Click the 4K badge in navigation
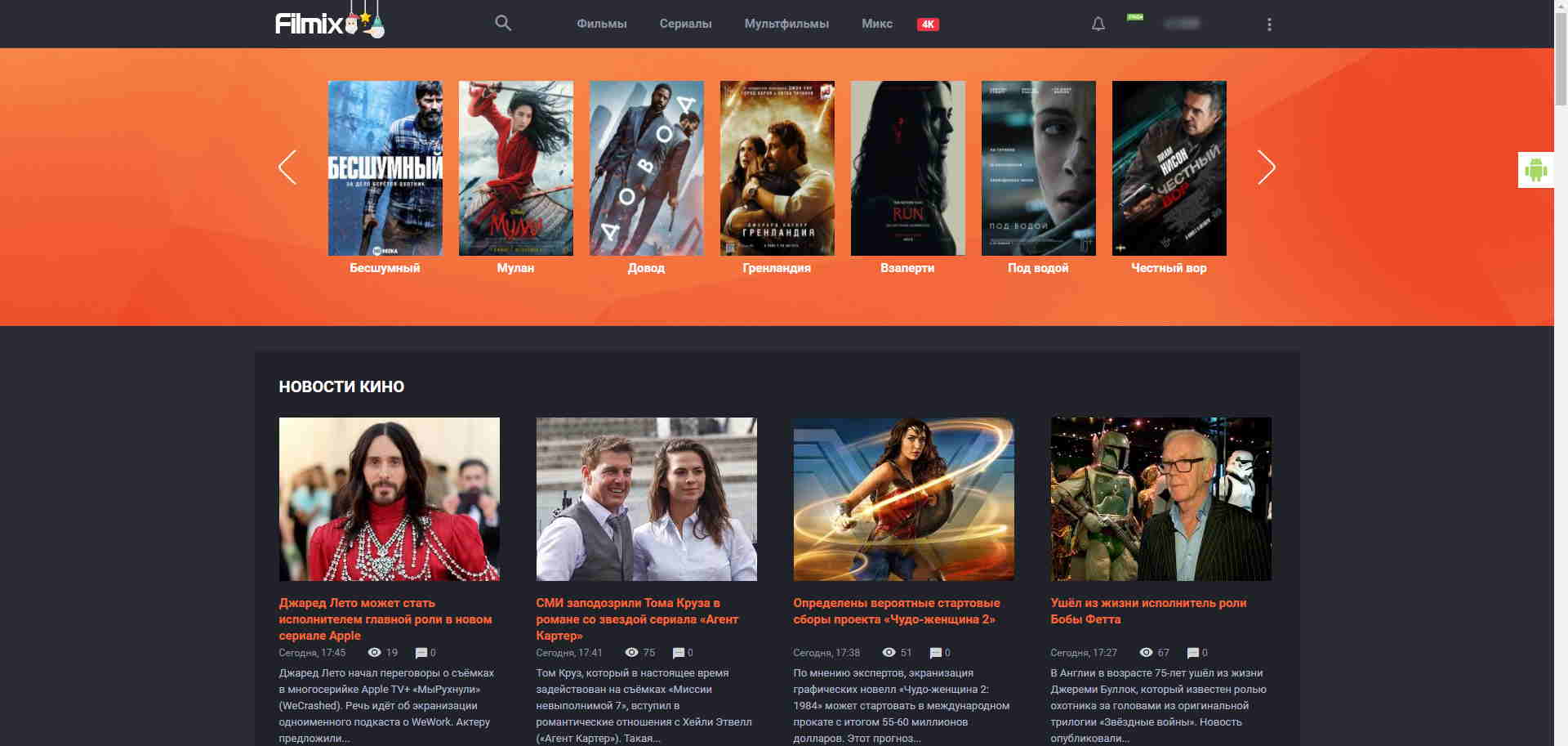This screenshot has height=746, width=1568. (x=928, y=25)
